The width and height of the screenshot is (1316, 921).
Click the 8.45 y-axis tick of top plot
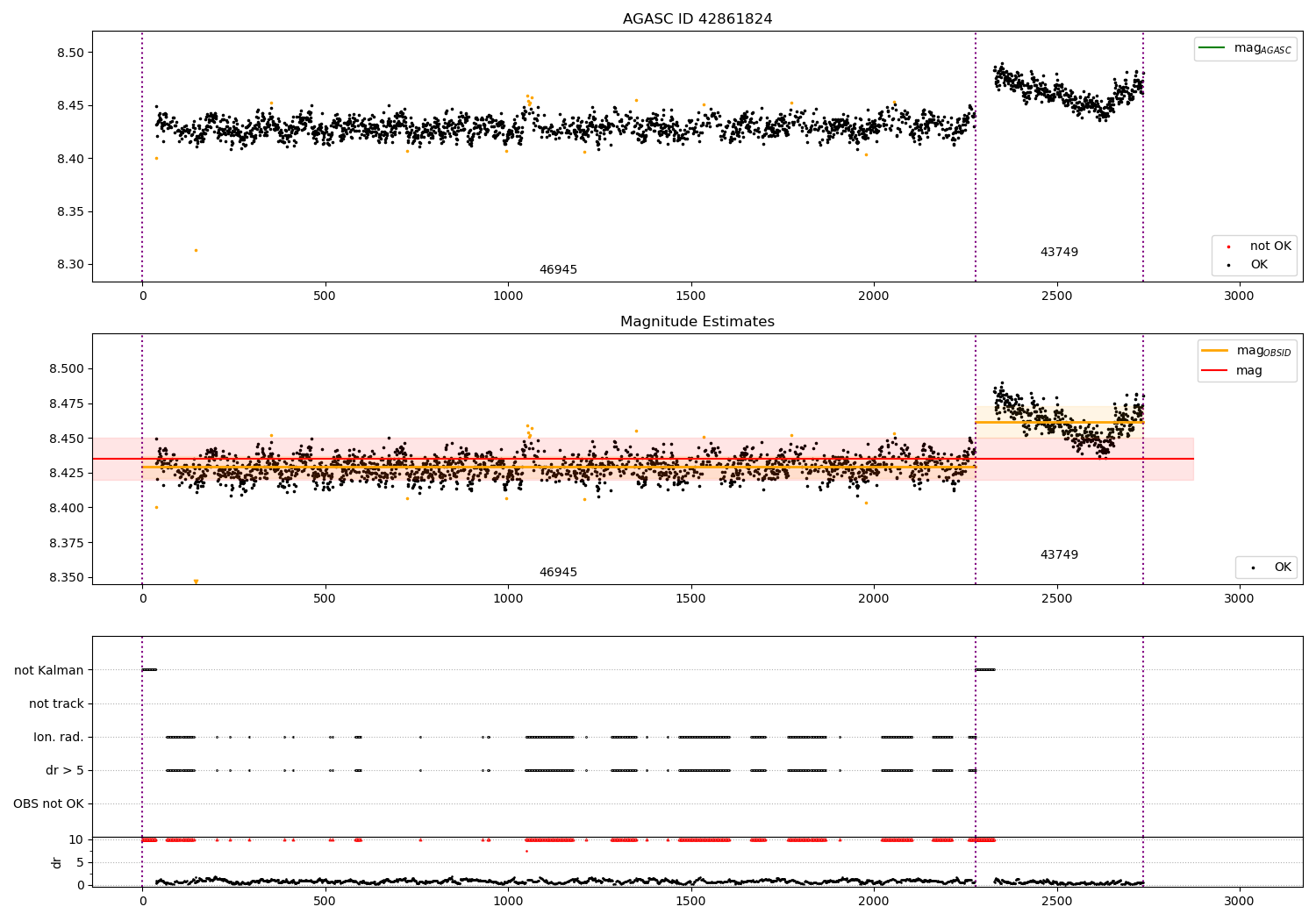point(69,106)
